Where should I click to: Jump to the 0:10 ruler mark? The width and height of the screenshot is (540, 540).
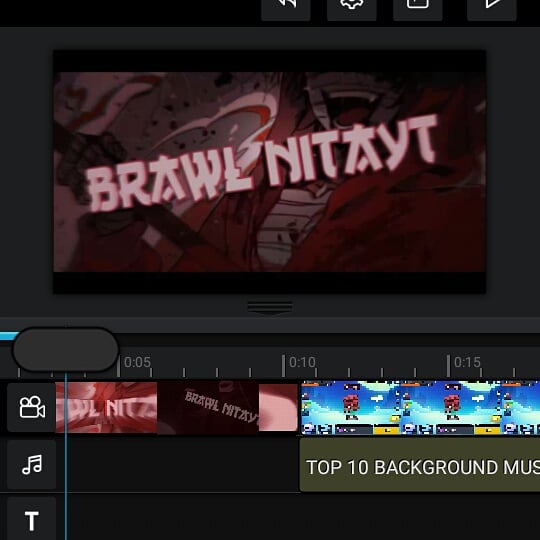coord(302,362)
